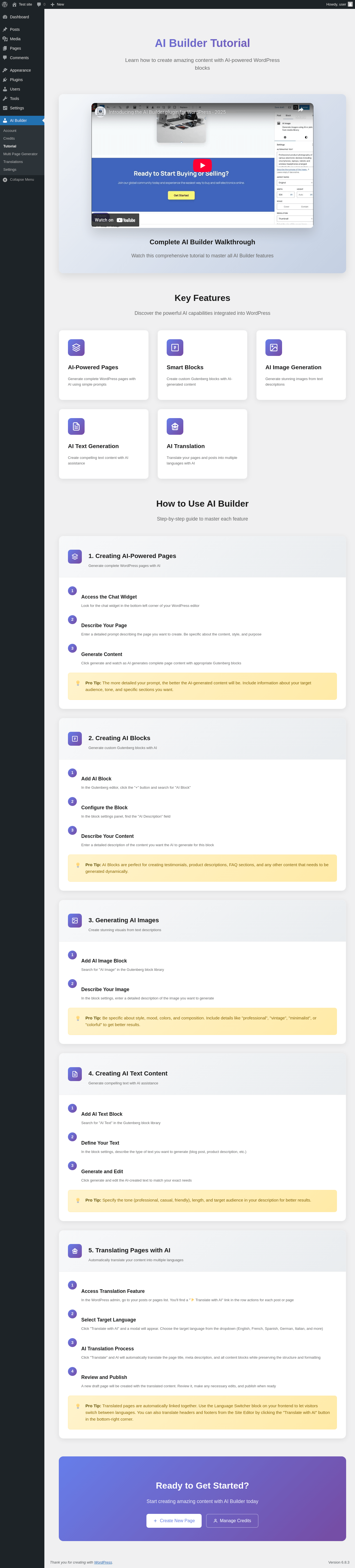Open the Media library menu item

pos(15,39)
